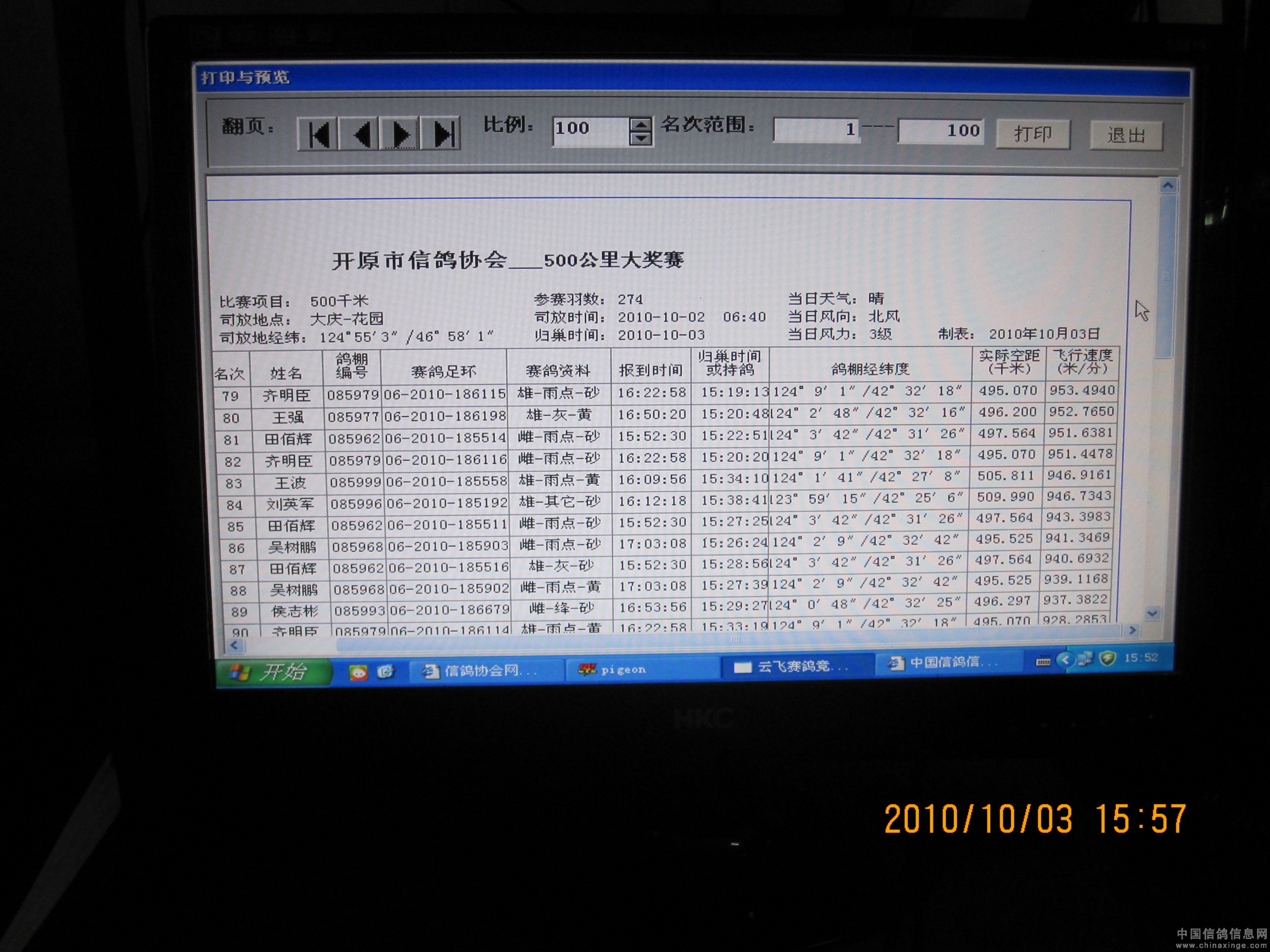Decrease the 比例 scale with down arrow
1270x952 pixels.
click(x=640, y=138)
